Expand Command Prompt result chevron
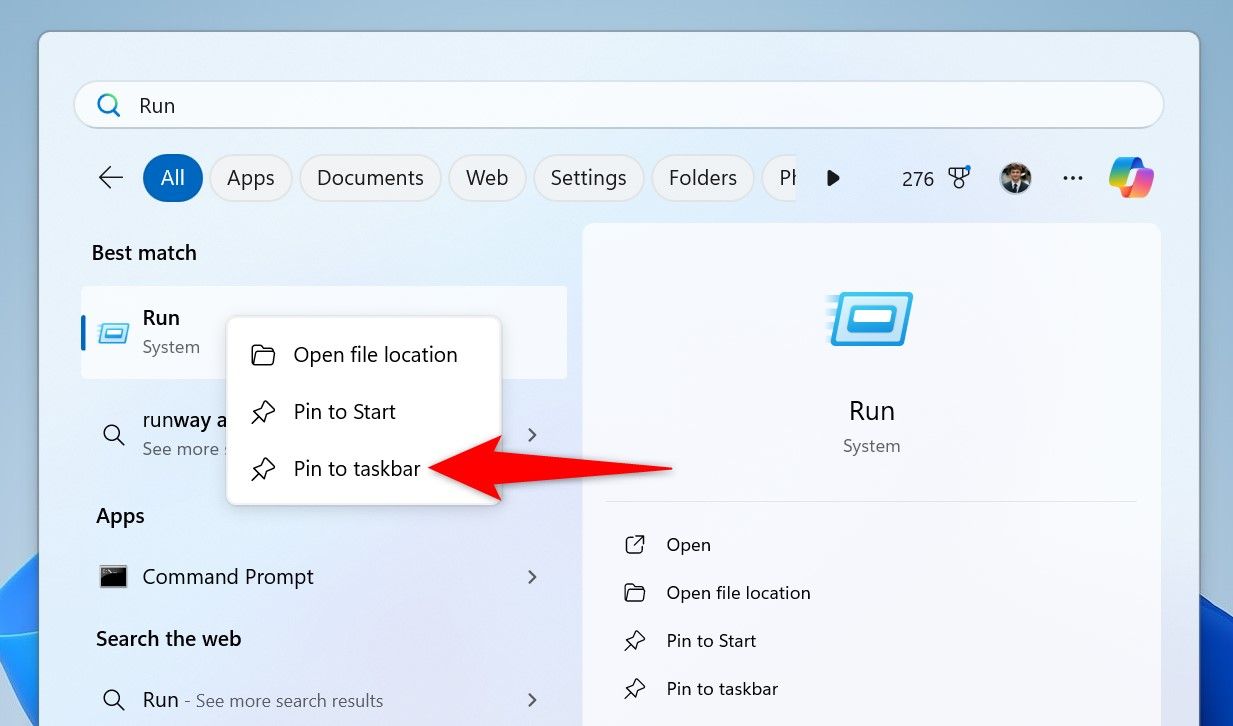 pos(532,577)
